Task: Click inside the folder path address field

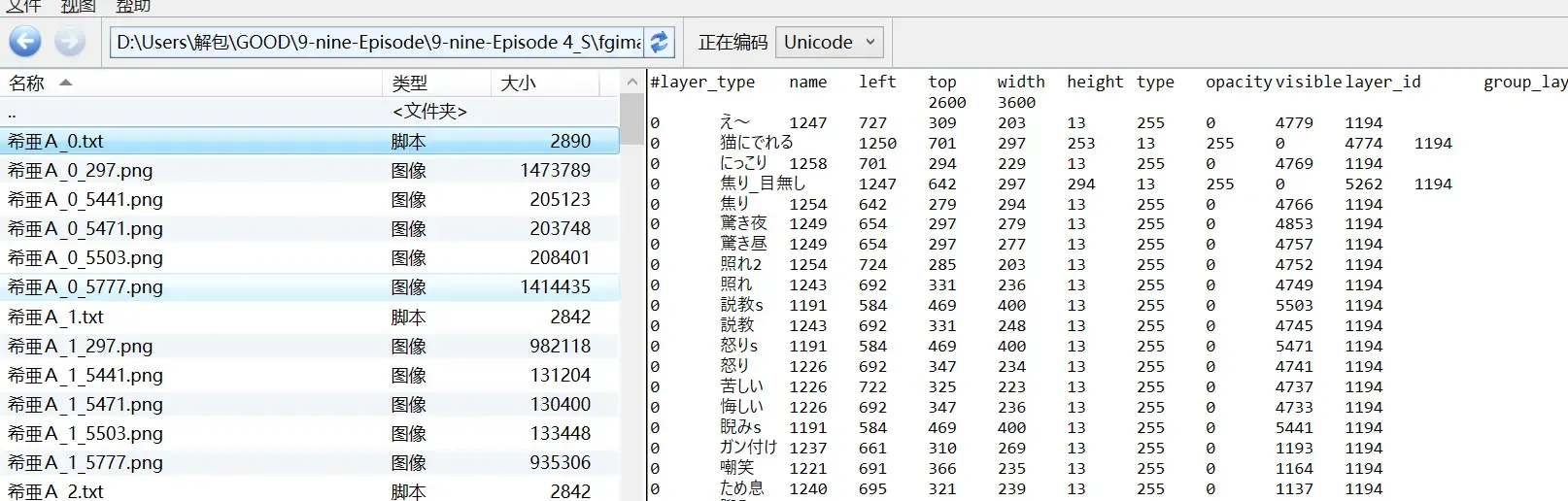Action: (378, 42)
